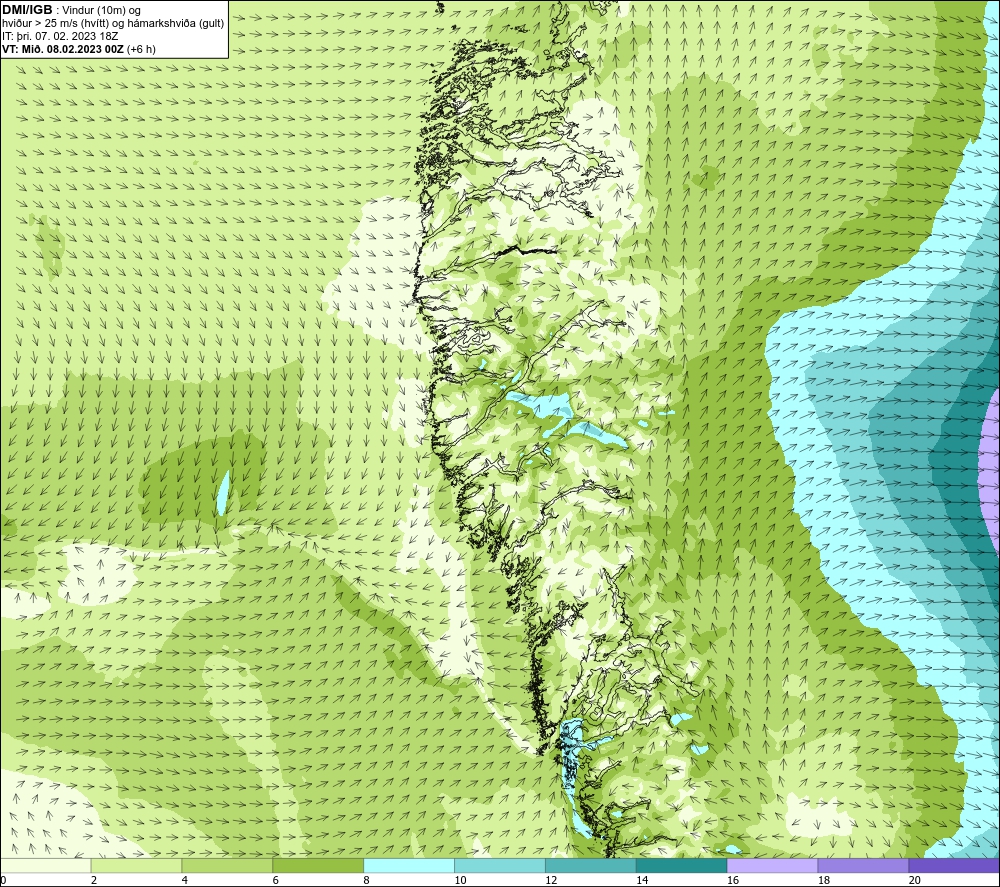
Task: Click the '(+6 h)' forecast offset text
Action: [x=141, y=49]
